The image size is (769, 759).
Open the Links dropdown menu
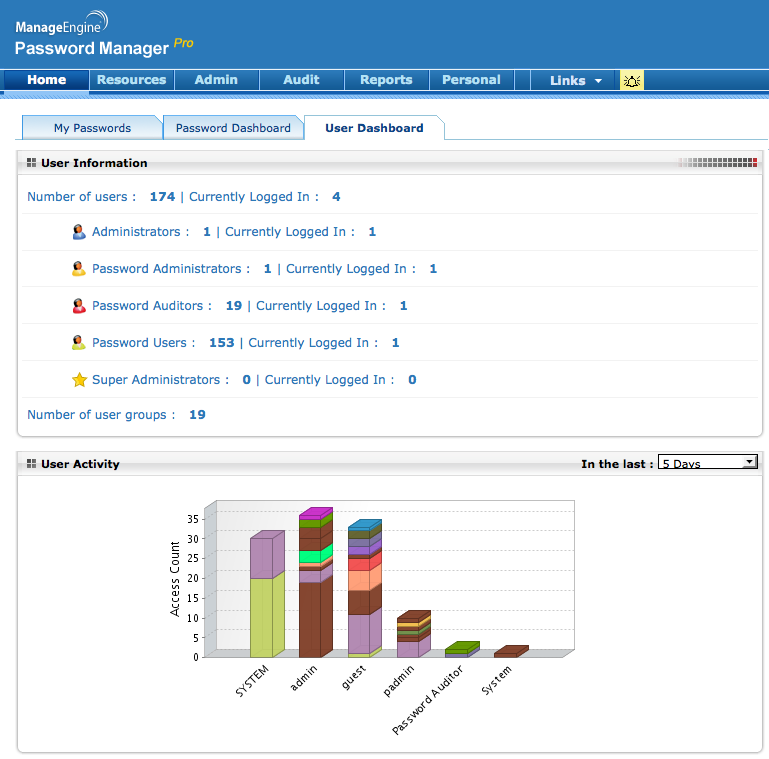pos(576,80)
